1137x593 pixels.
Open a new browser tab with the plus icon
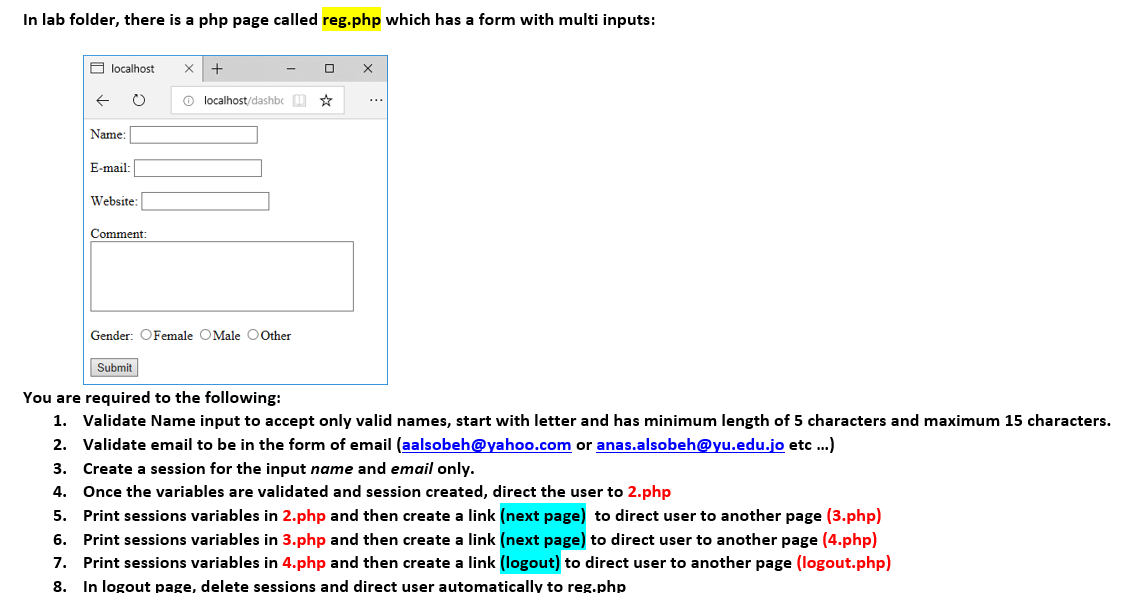[x=216, y=68]
